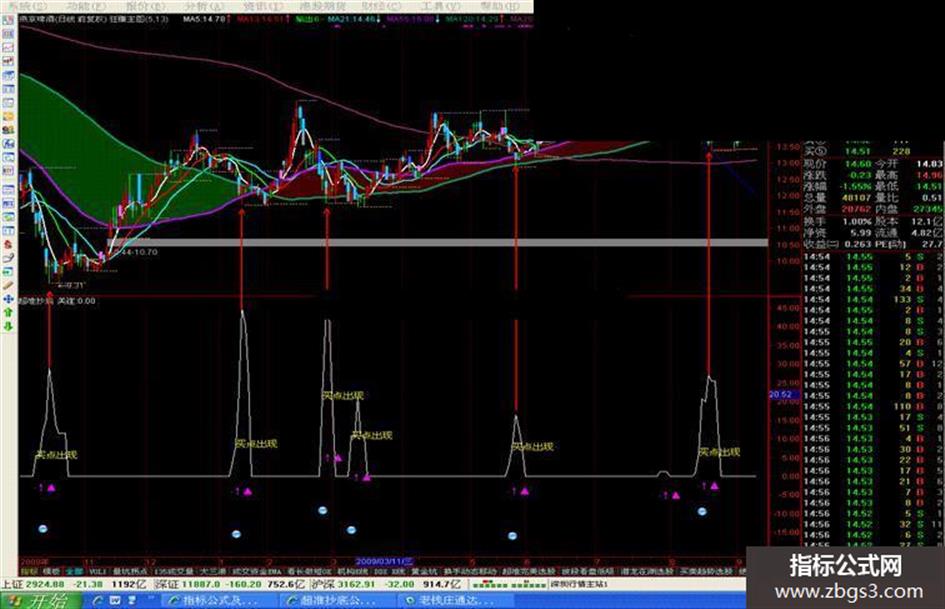Viewport: 945px width, 609px height.
Task: Switch to the 指标 tab at chart bottom
Action: (x=29, y=571)
